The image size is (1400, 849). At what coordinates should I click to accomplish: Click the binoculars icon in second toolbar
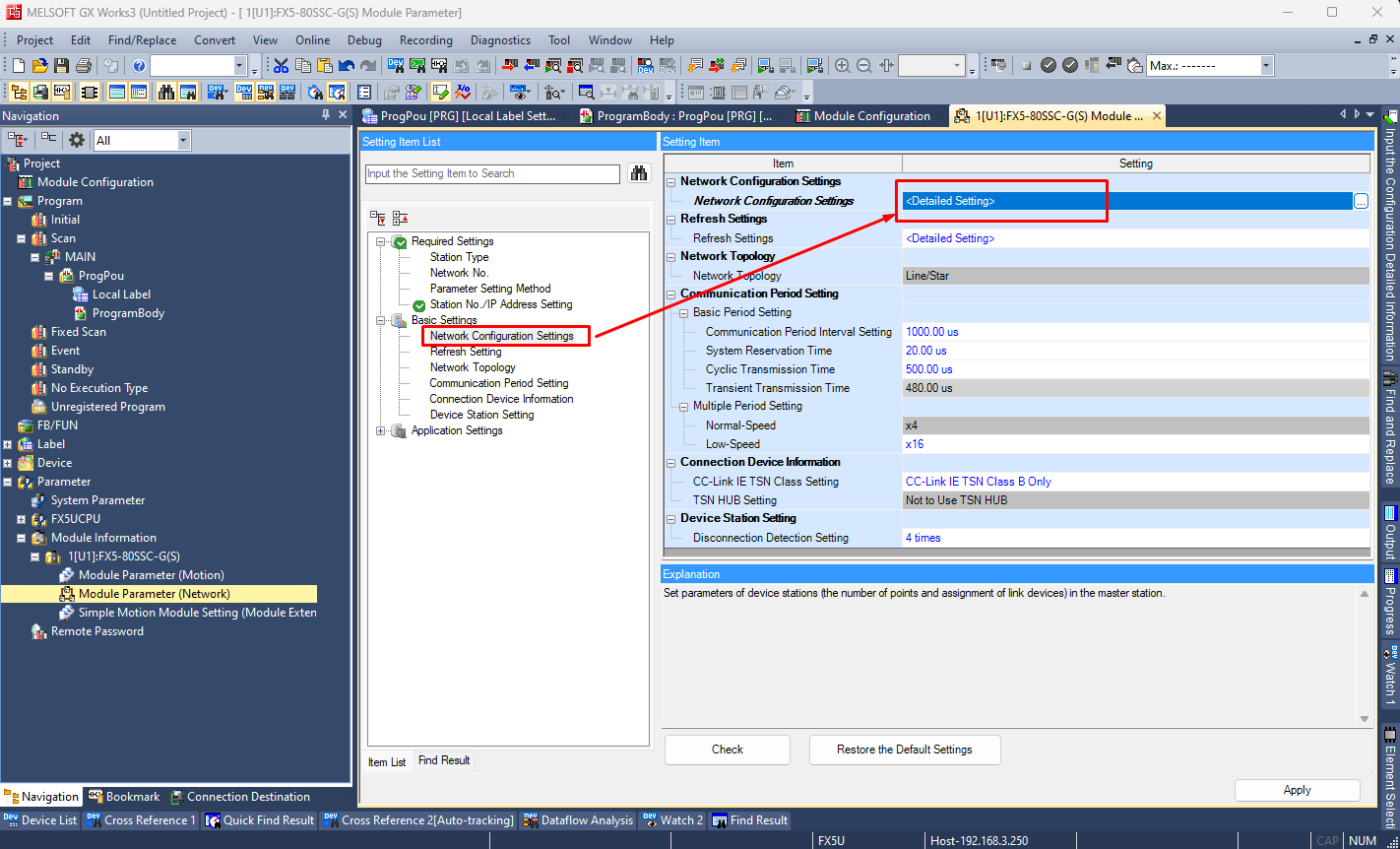166,93
